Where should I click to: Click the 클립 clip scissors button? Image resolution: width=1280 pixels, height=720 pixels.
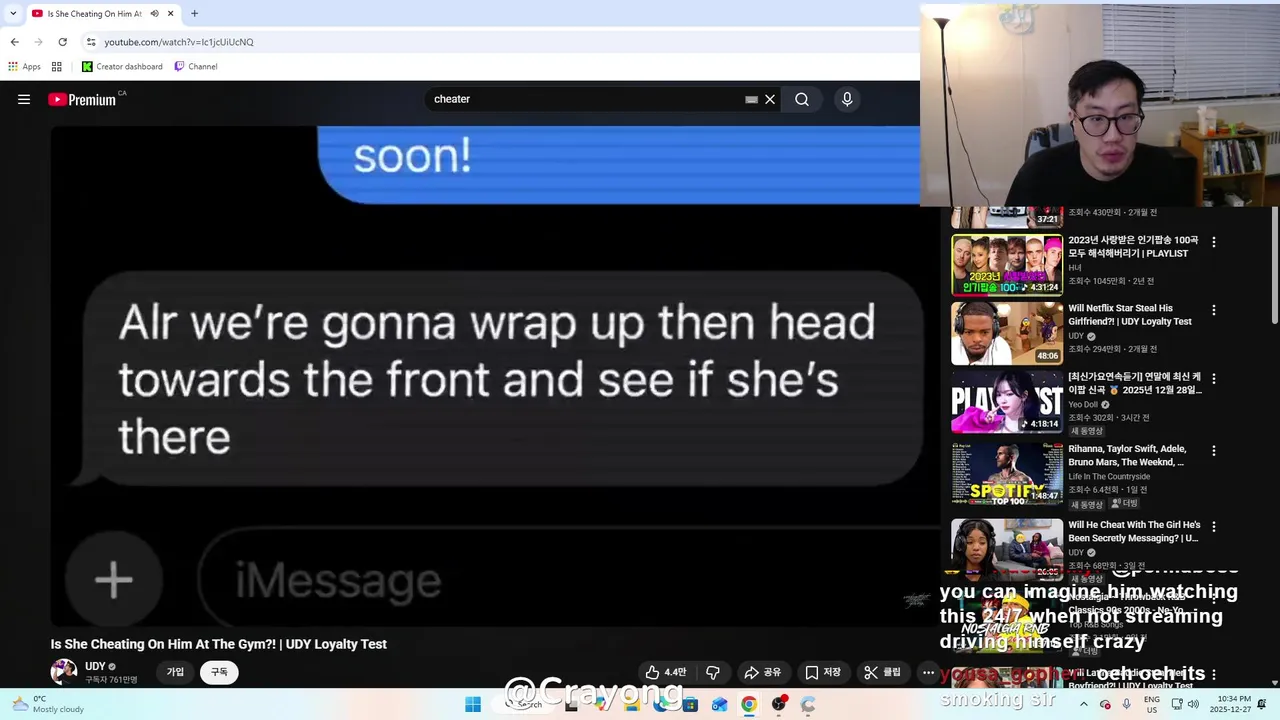pyautogui.click(x=883, y=672)
